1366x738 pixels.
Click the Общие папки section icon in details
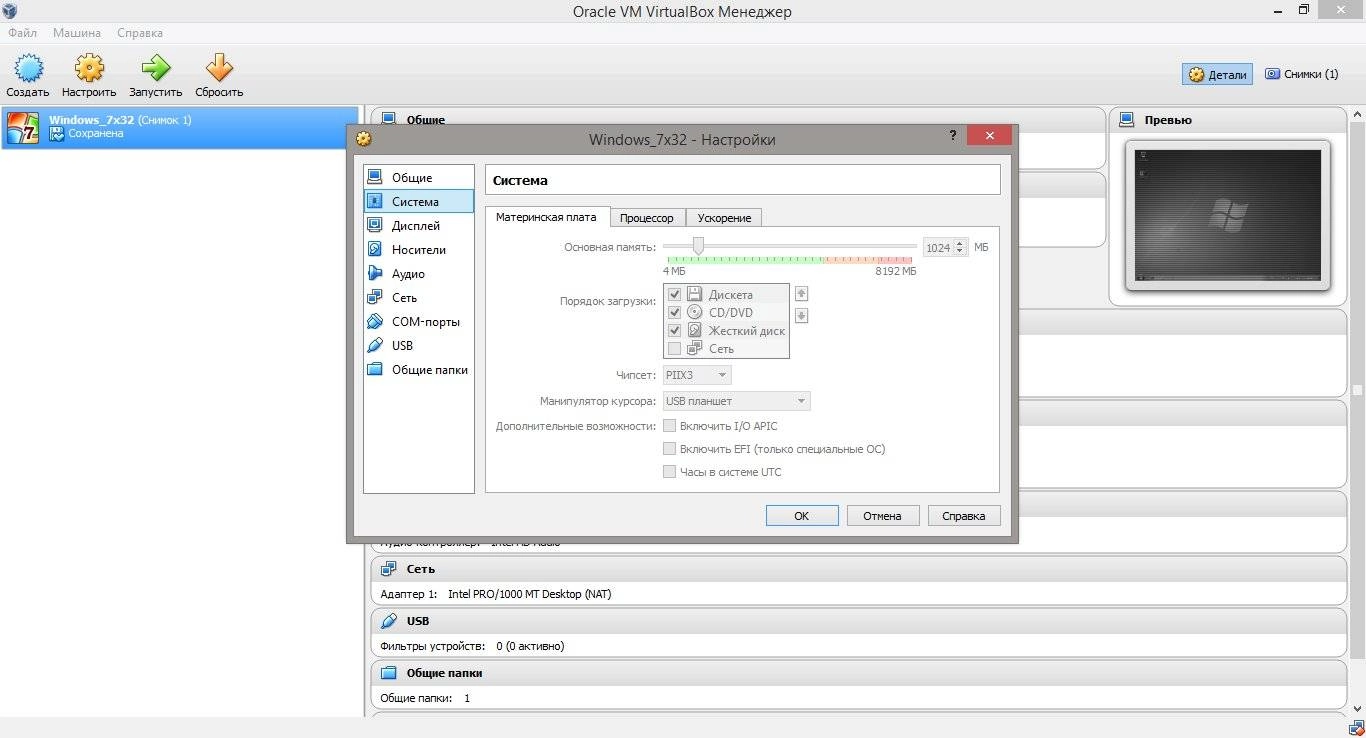pyautogui.click(x=388, y=672)
